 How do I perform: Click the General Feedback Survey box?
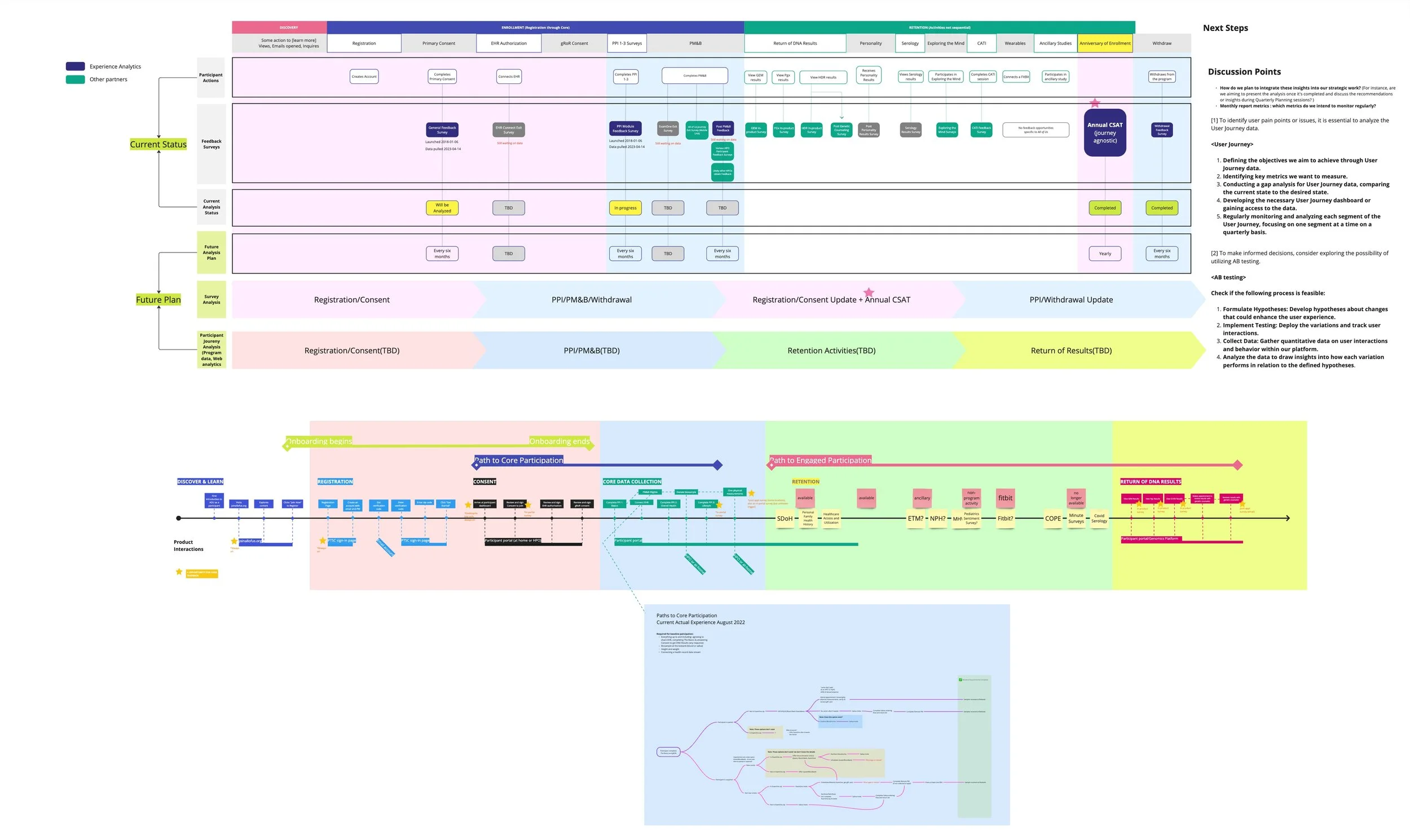[442, 130]
